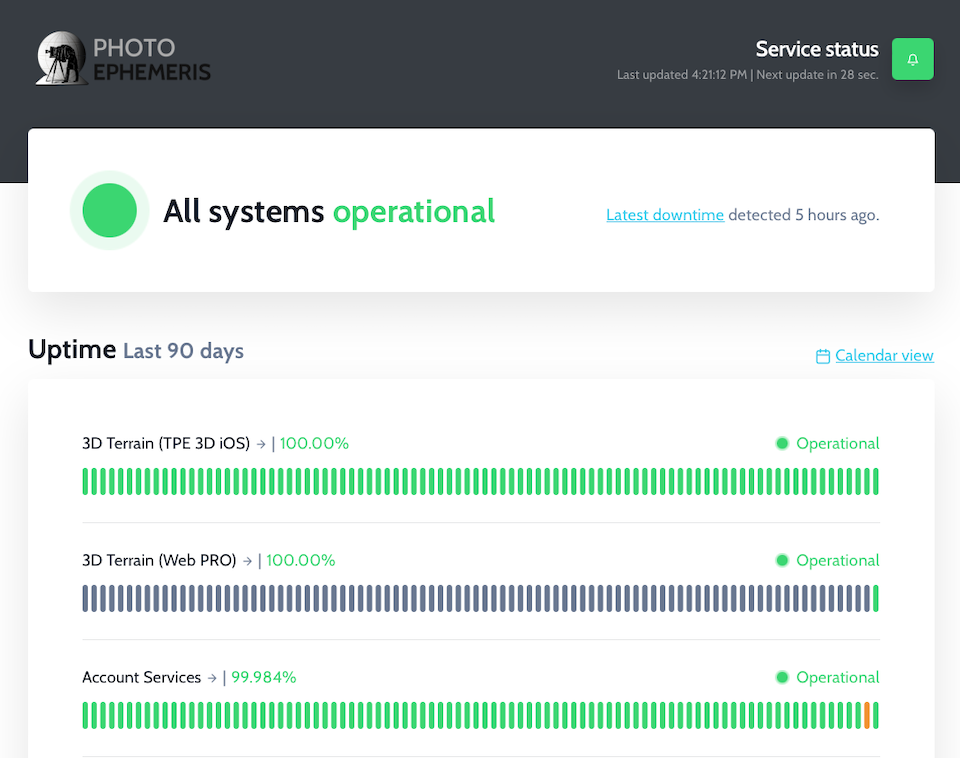Click the last green bar in Web PRO uptime

[x=876, y=598]
